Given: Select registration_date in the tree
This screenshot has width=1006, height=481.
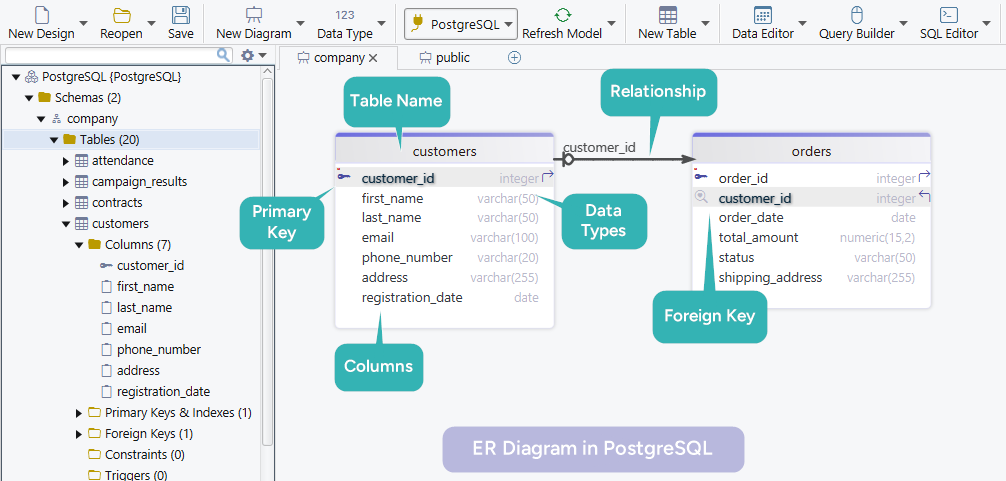Looking at the screenshot, I should click(163, 392).
